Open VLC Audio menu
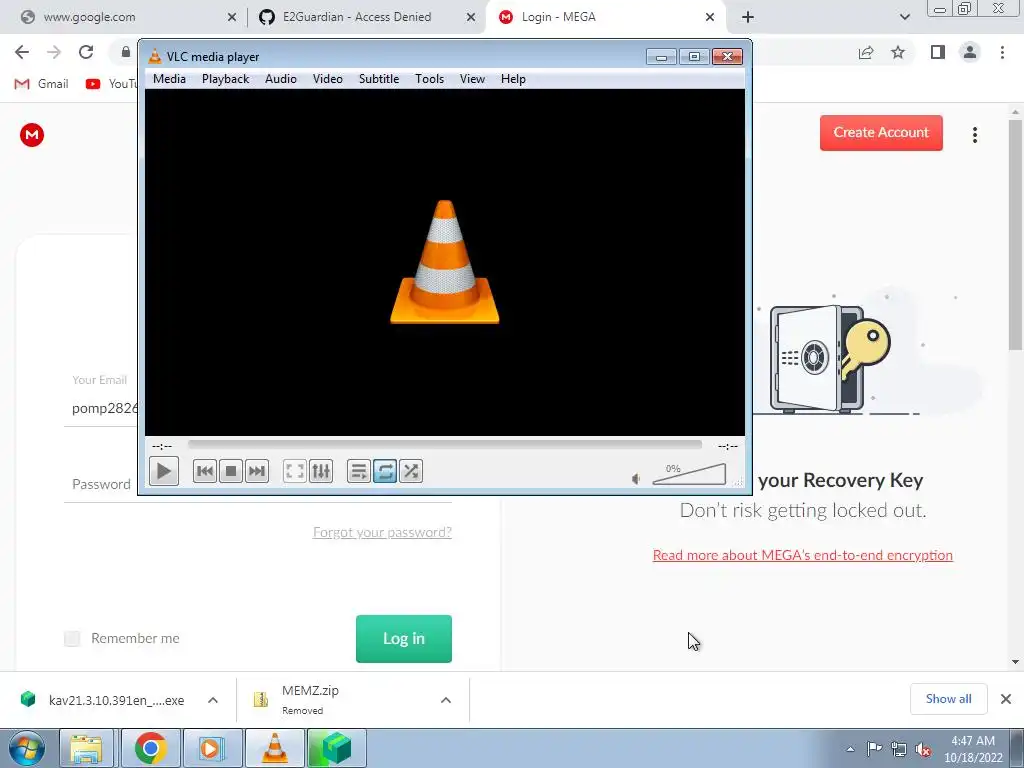Screen dimensions: 1024x768 (x=281, y=79)
